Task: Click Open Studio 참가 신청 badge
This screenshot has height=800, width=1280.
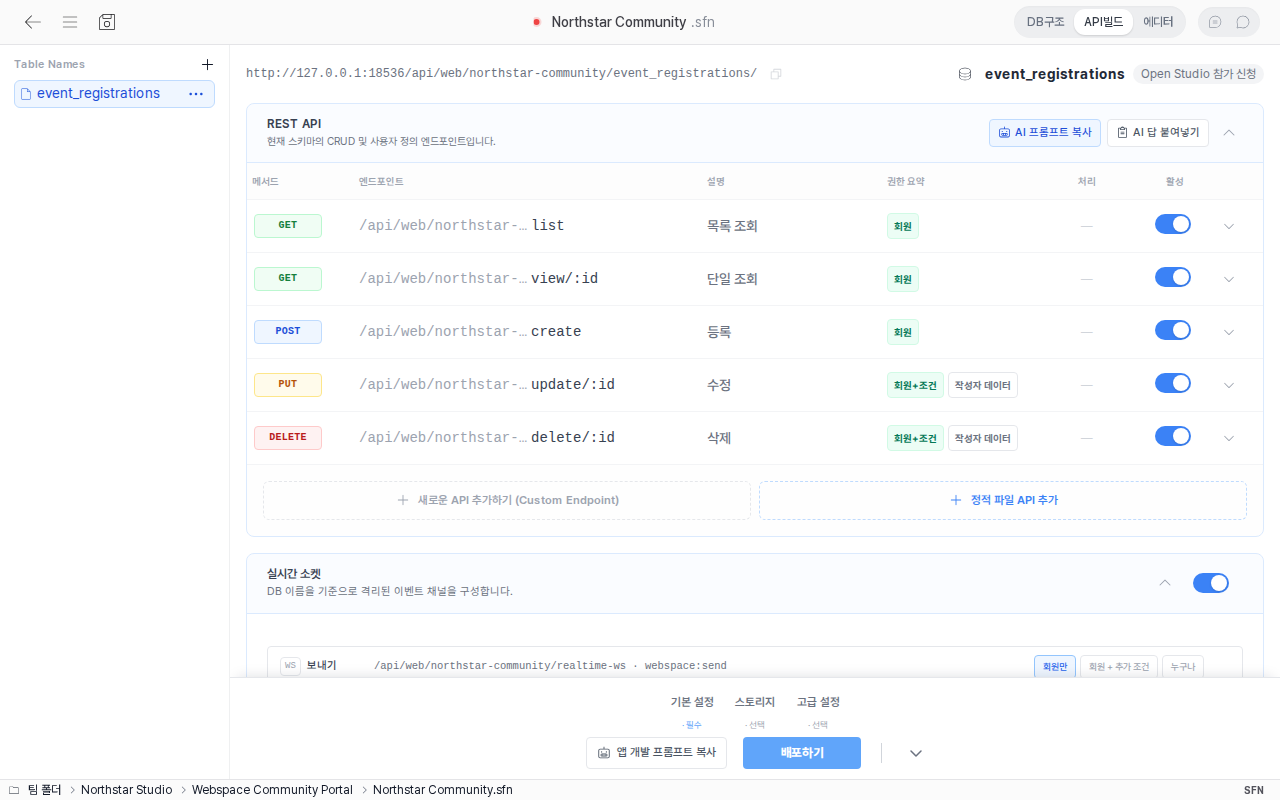Action: click(1198, 74)
